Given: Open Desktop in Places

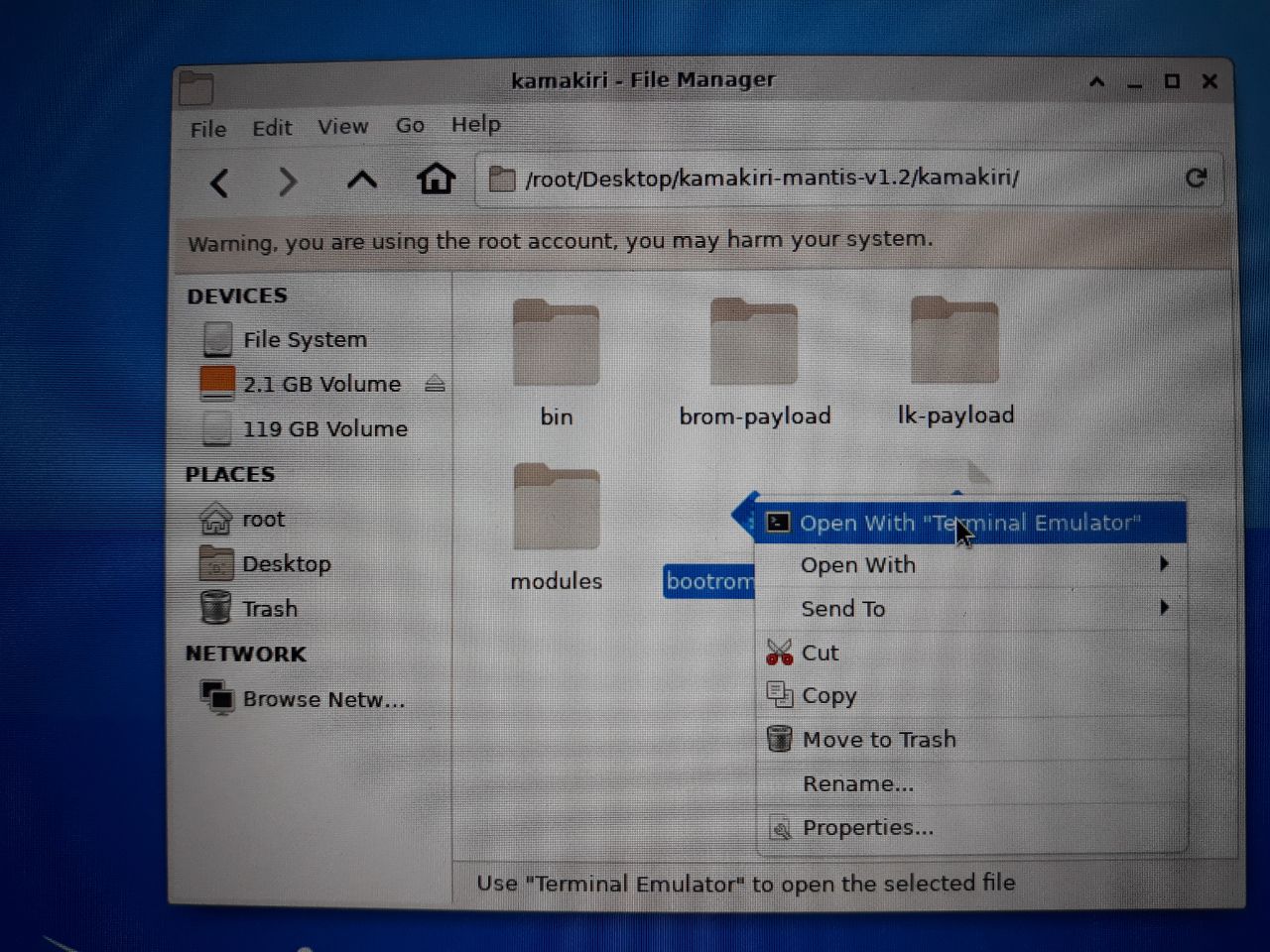Looking at the screenshot, I should click(265, 563).
